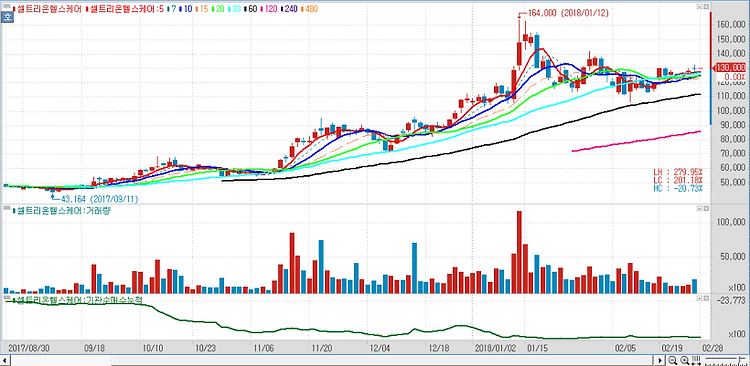Click the 43,164 (2017/09/11) low annotation
The height and width of the screenshot is (366, 750).
(98, 198)
